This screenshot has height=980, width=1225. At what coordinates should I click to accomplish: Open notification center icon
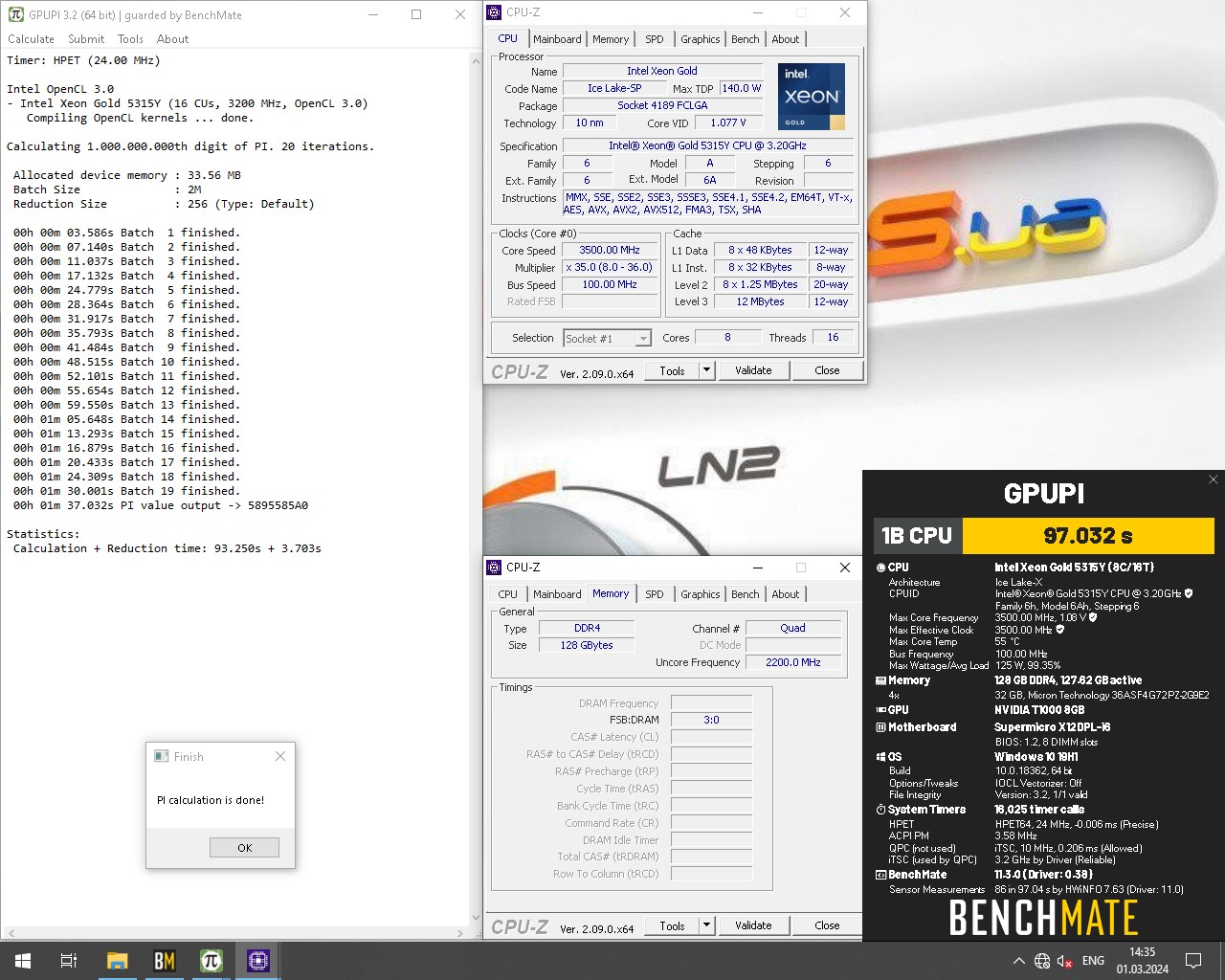click(x=1193, y=961)
